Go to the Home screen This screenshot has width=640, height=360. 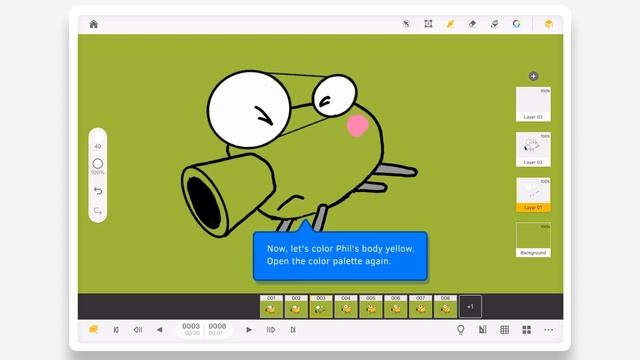point(93,24)
